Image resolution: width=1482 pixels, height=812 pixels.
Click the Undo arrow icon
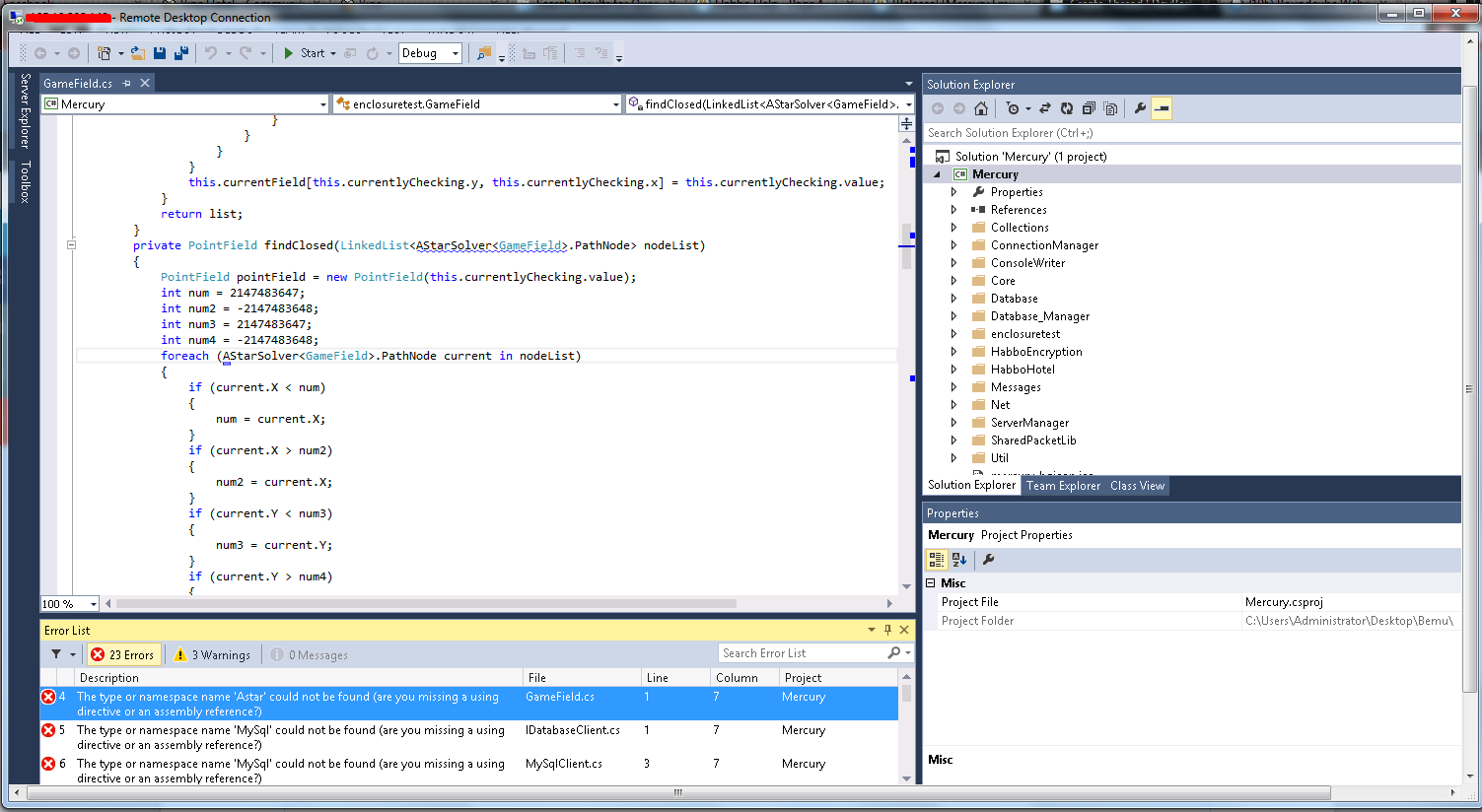tap(210, 53)
